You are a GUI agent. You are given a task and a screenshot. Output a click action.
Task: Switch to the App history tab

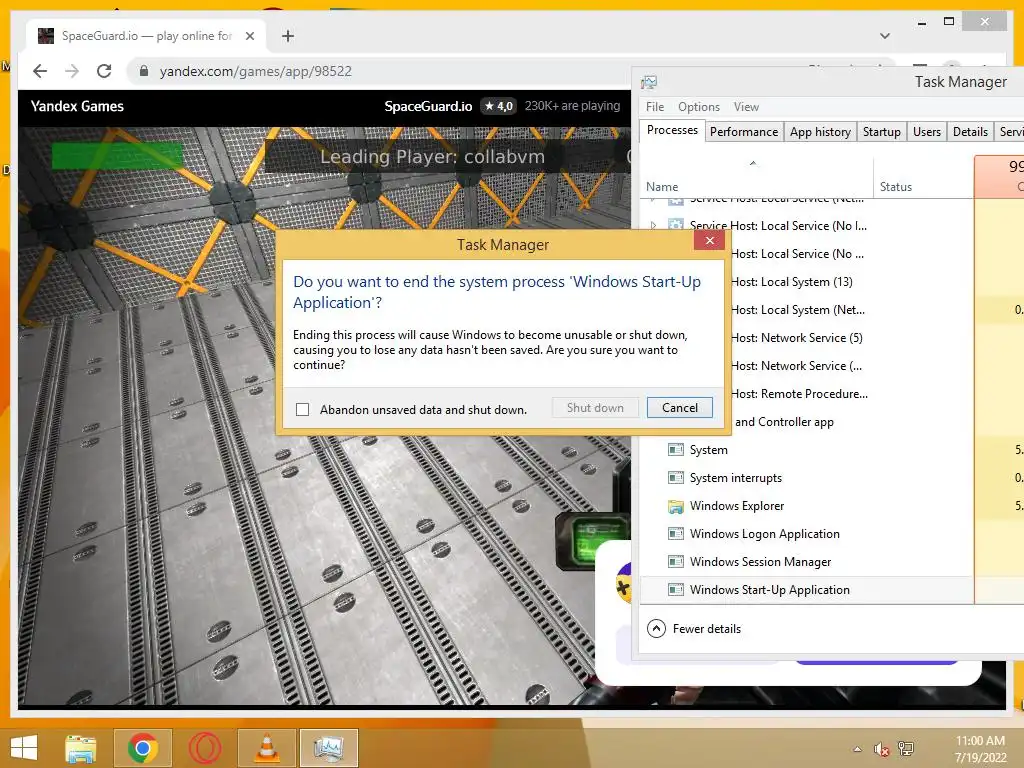(820, 132)
